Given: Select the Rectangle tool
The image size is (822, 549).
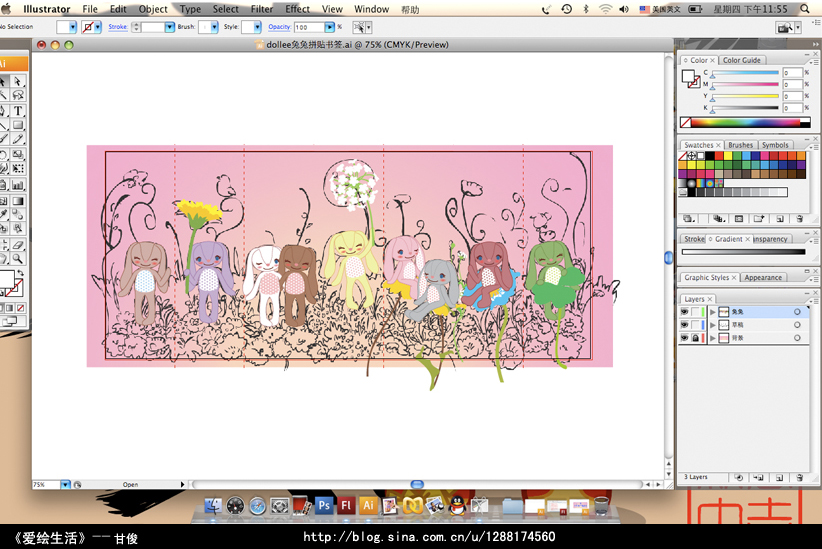Looking at the screenshot, I should (18, 125).
